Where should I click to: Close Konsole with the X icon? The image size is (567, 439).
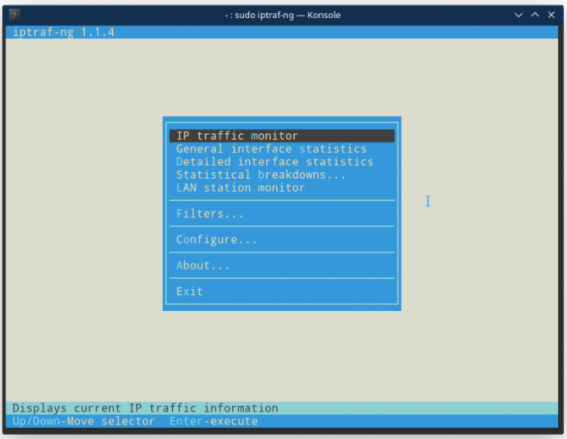point(551,15)
